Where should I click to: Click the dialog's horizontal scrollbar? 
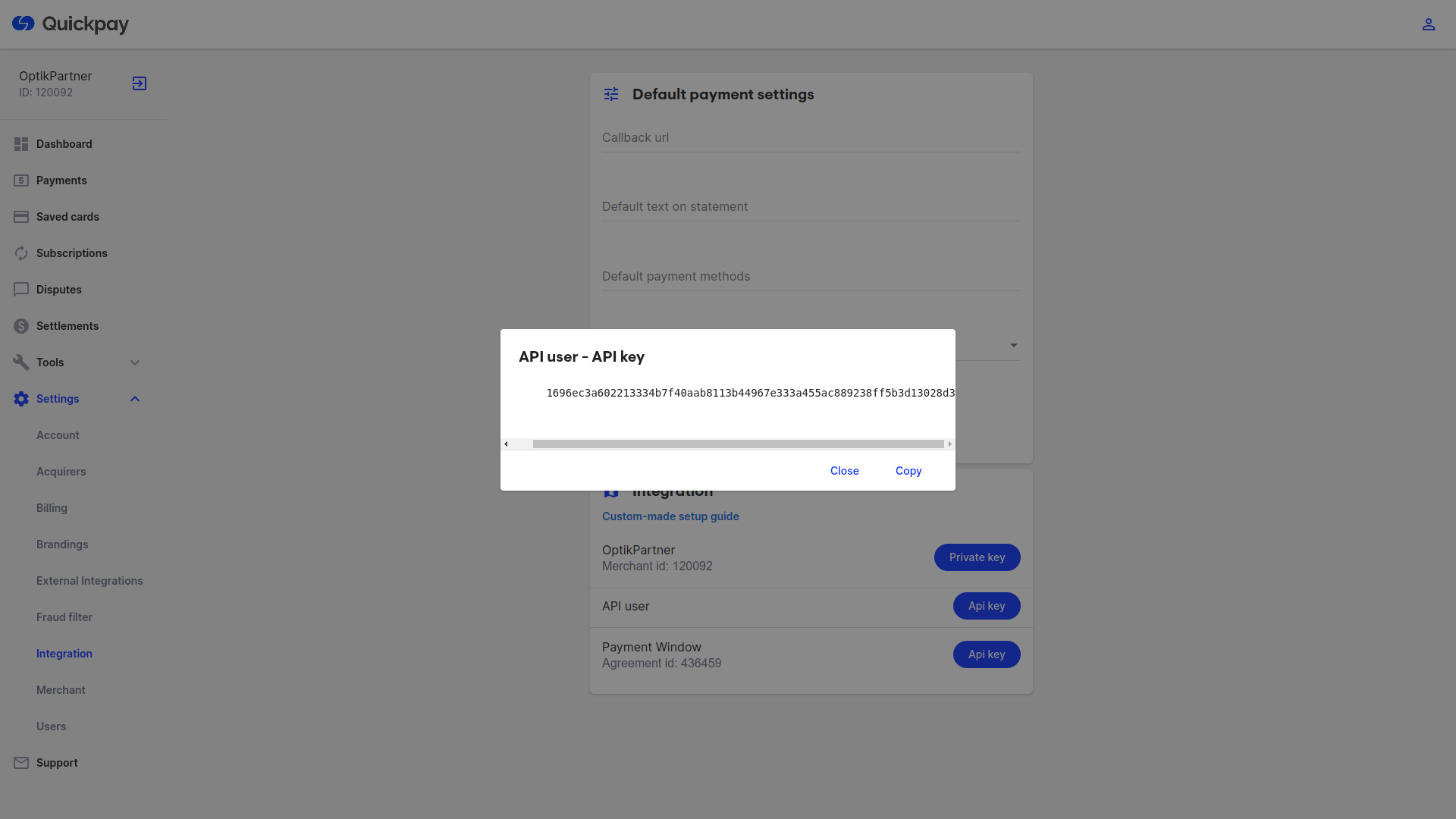[737, 444]
